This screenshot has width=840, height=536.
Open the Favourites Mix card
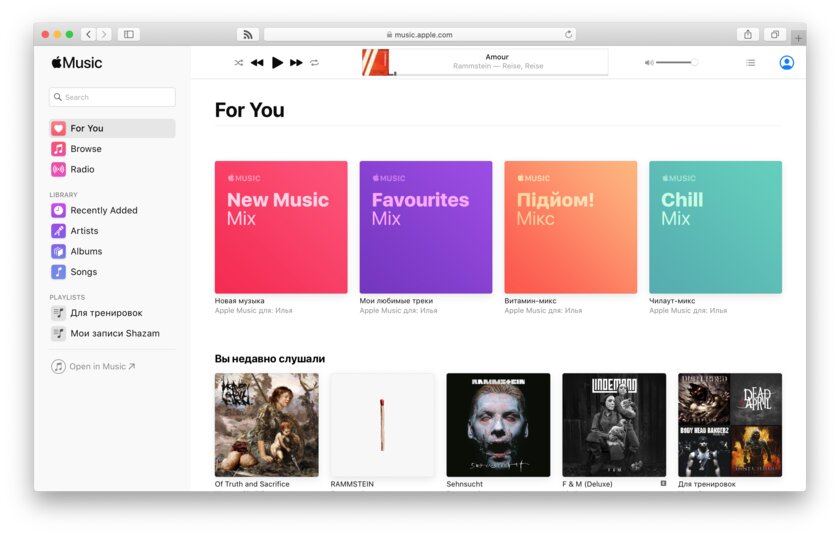[x=426, y=227]
